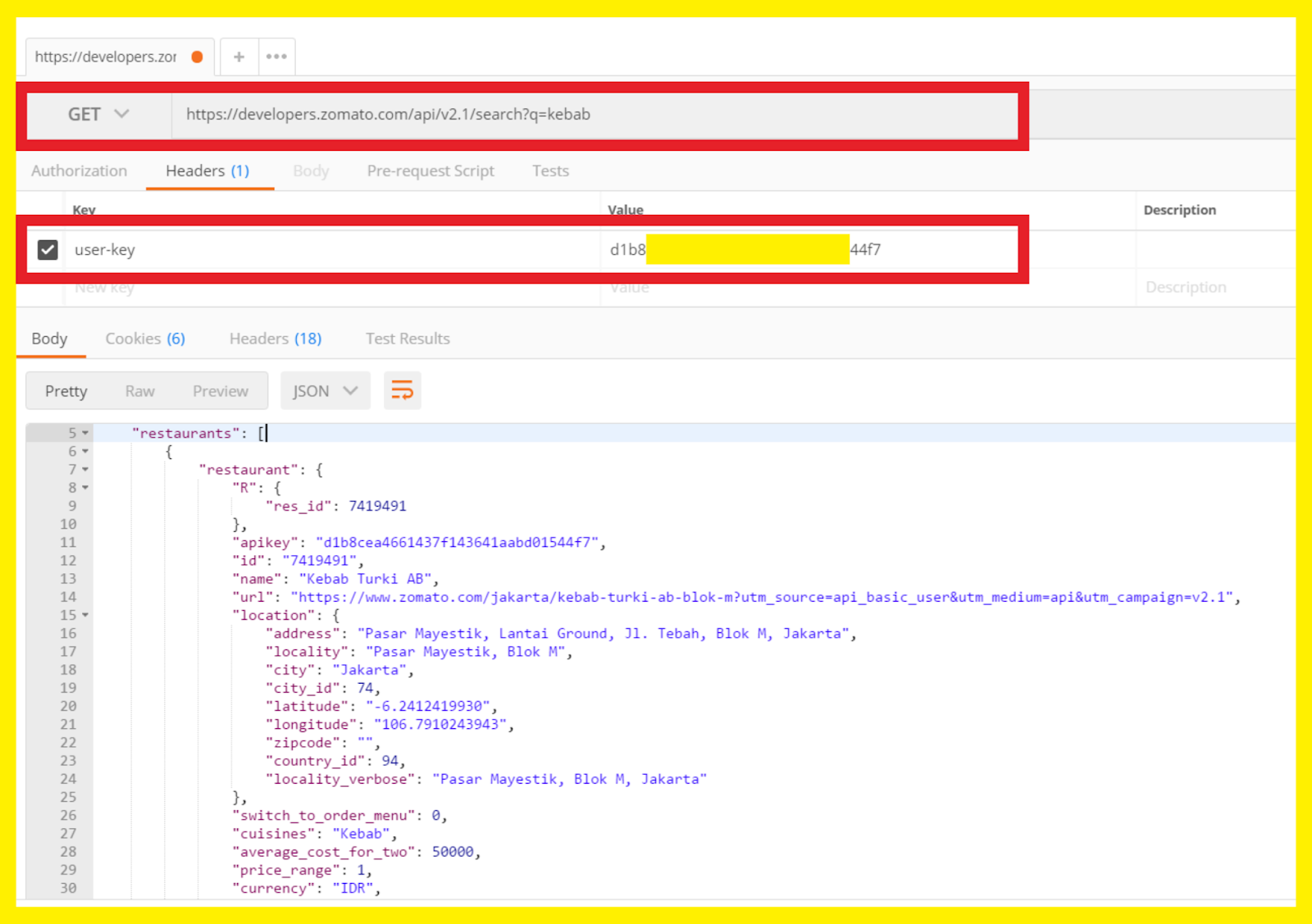Image resolution: width=1312 pixels, height=924 pixels.
Task: Click the city value "Jakarta" on line 18
Action: pyautogui.click(x=370, y=670)
